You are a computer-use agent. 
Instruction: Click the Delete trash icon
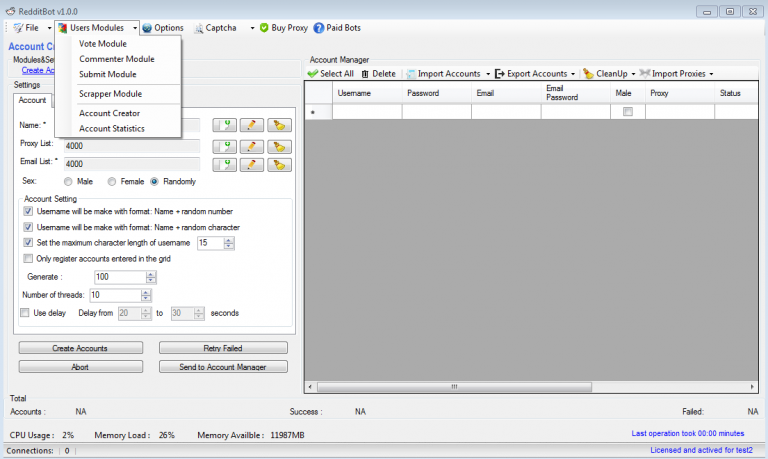tap(365, 74)
